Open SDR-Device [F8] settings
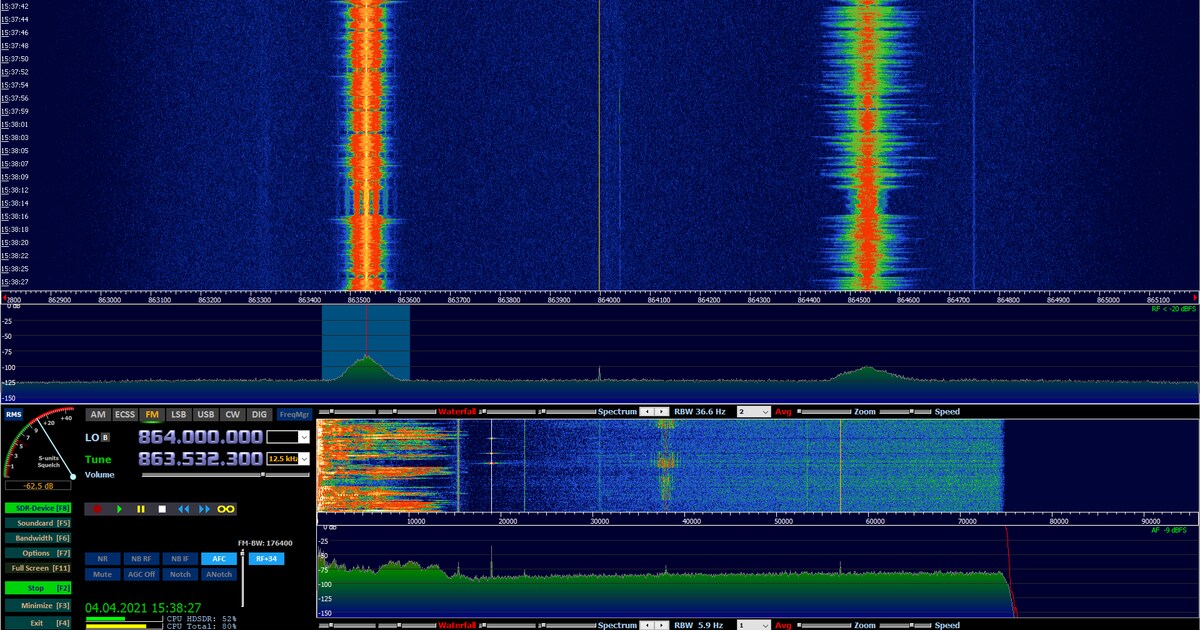The width and height of the screenshot is (1200, 630). [37, 508]
